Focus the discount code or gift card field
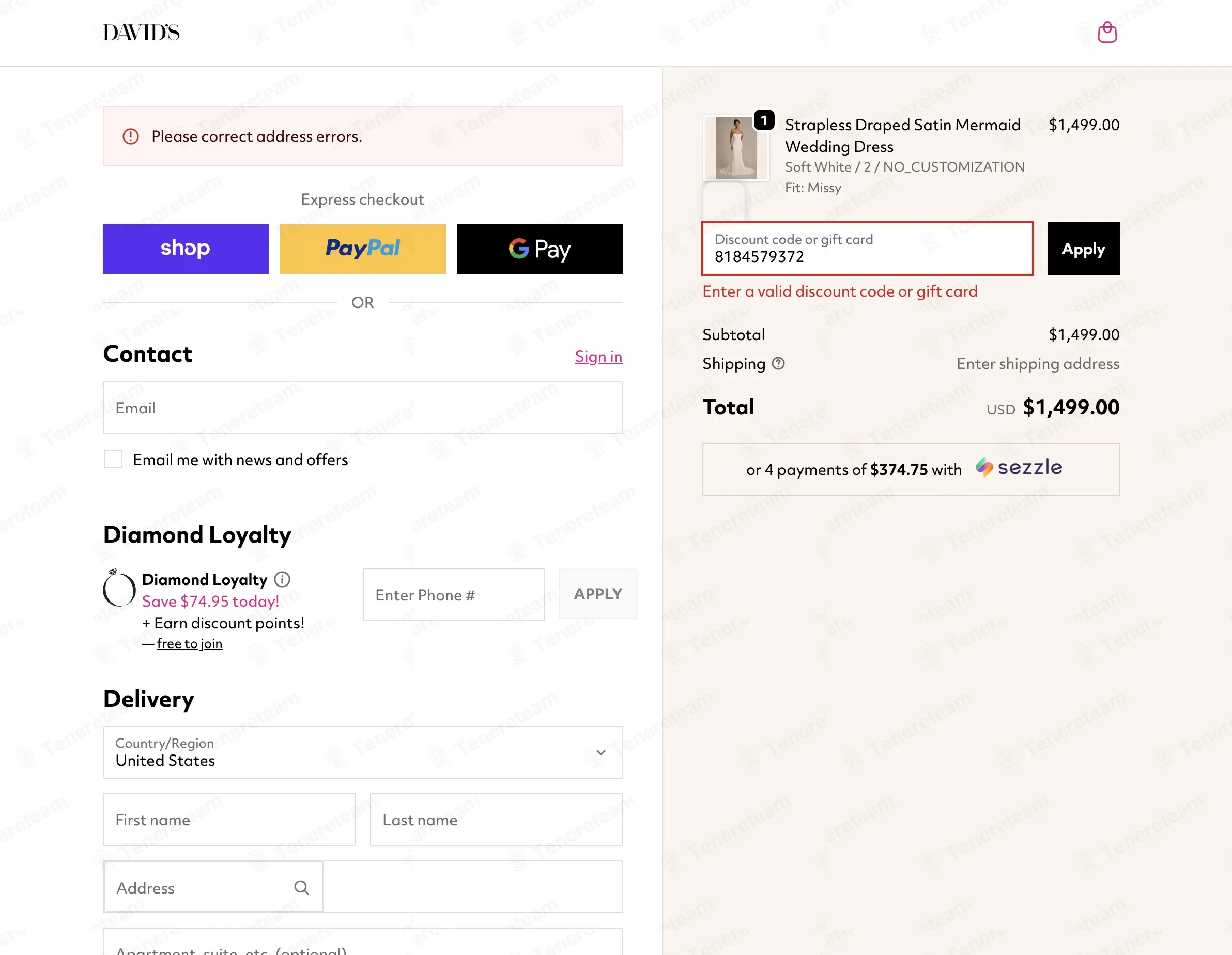The height and width of the screenshot is (955, 1232). click(868, 249)
